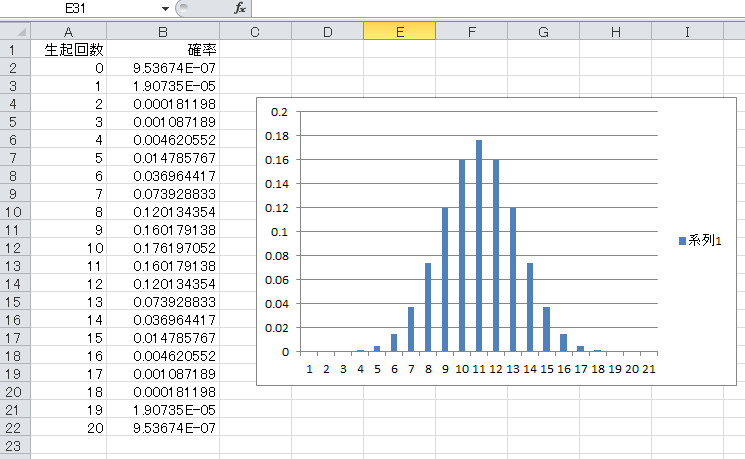Select the highlighted column E header
This screenshot has width=745, height=459.
point(399,32)
